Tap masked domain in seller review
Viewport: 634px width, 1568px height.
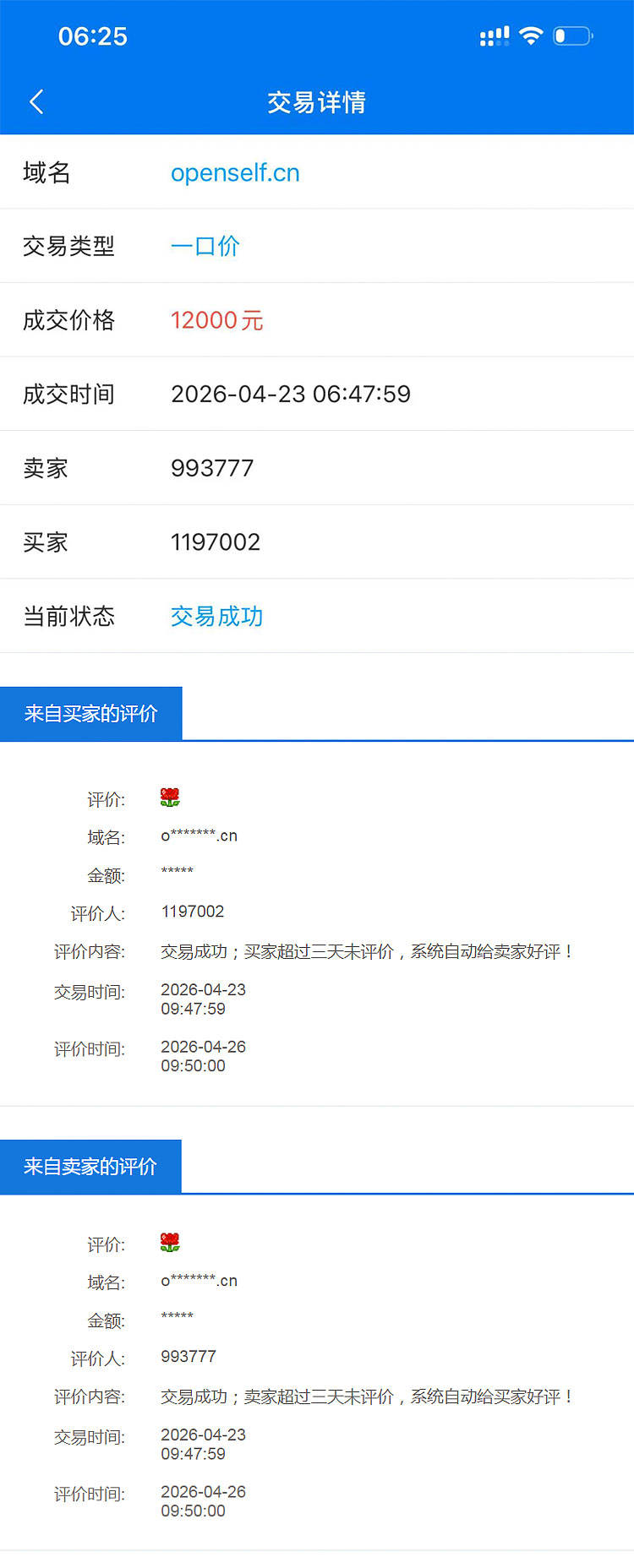pos(199,1281)
